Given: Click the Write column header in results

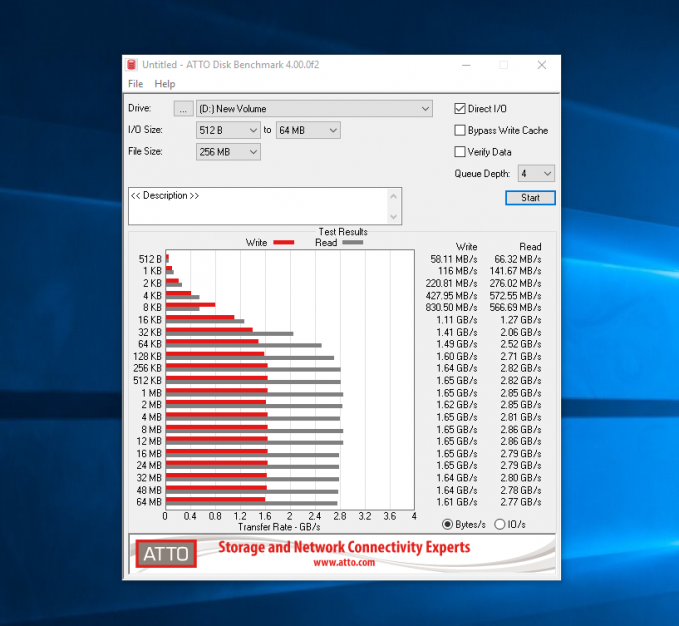Looking at the screenshot, I should (x=466, y=247).
